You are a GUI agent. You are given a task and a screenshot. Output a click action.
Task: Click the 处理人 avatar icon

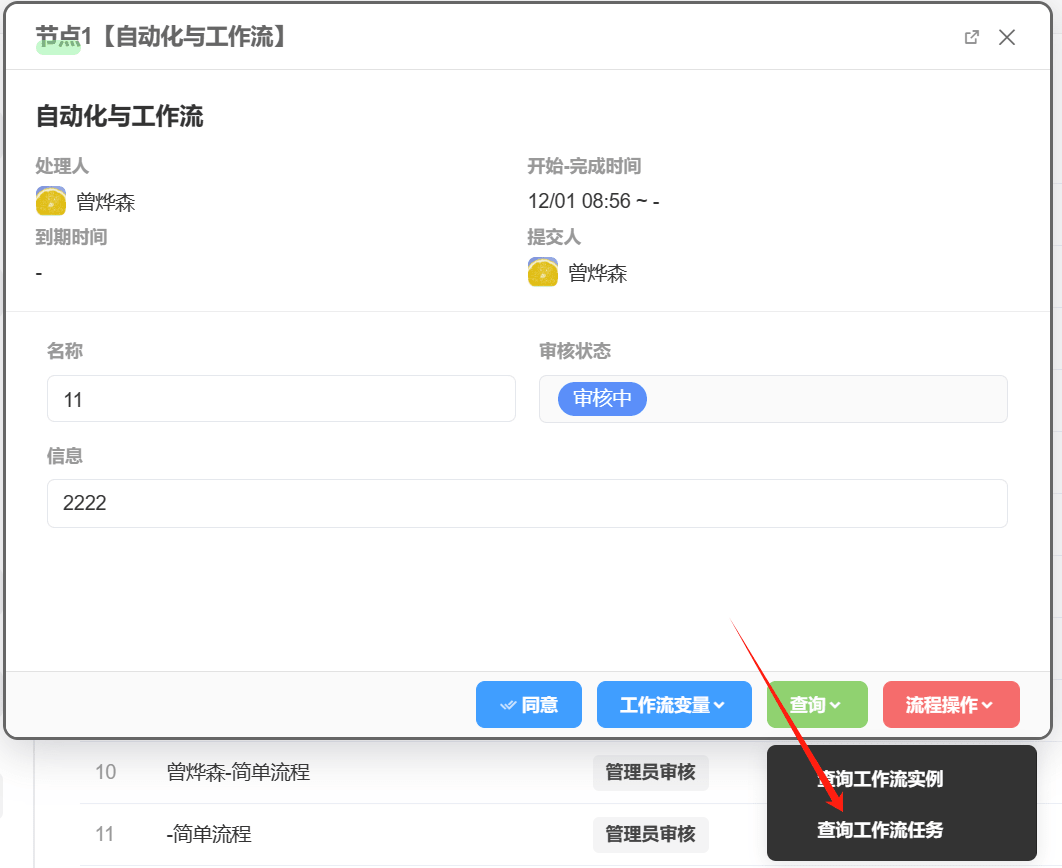(51, 202)
